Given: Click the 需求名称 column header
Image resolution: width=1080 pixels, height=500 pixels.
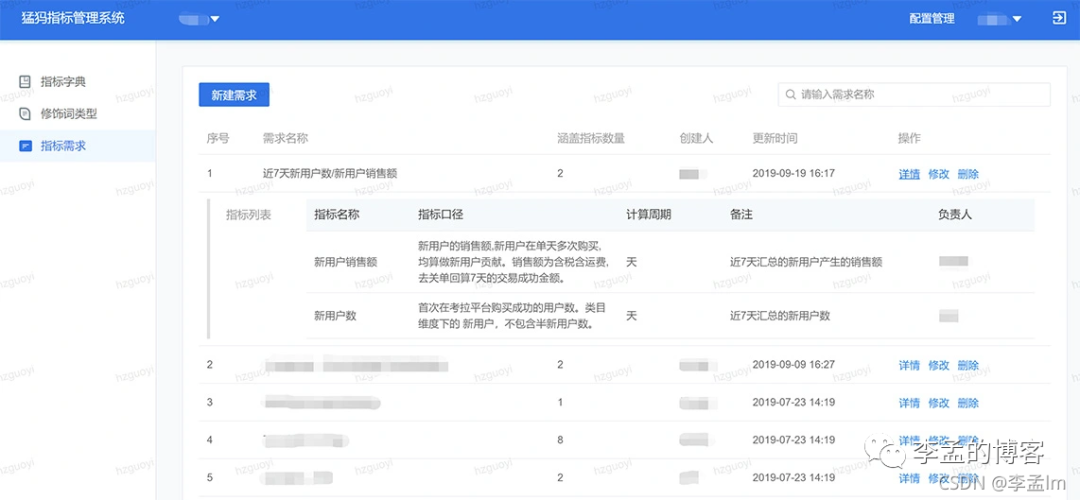Looking at the screenshot, I should [x=285, y=138].
